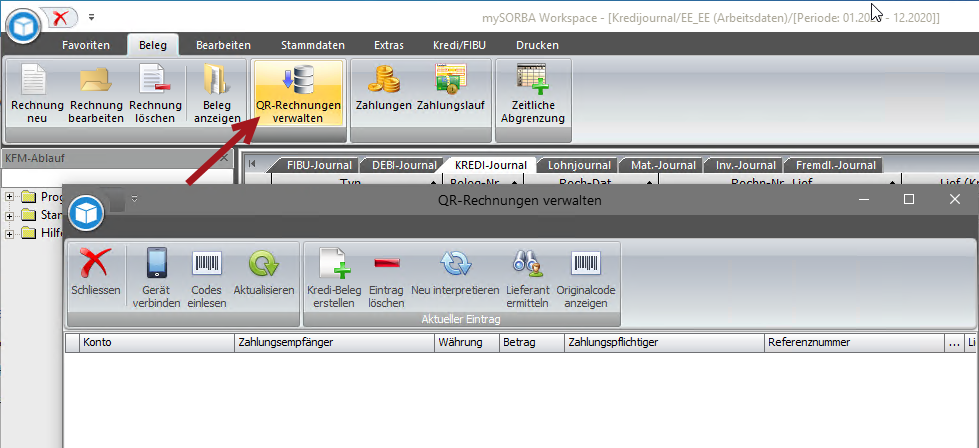The image size is (979, 448).
Task: Switch to the Lohnjournal tab
Action: [579, 165]
